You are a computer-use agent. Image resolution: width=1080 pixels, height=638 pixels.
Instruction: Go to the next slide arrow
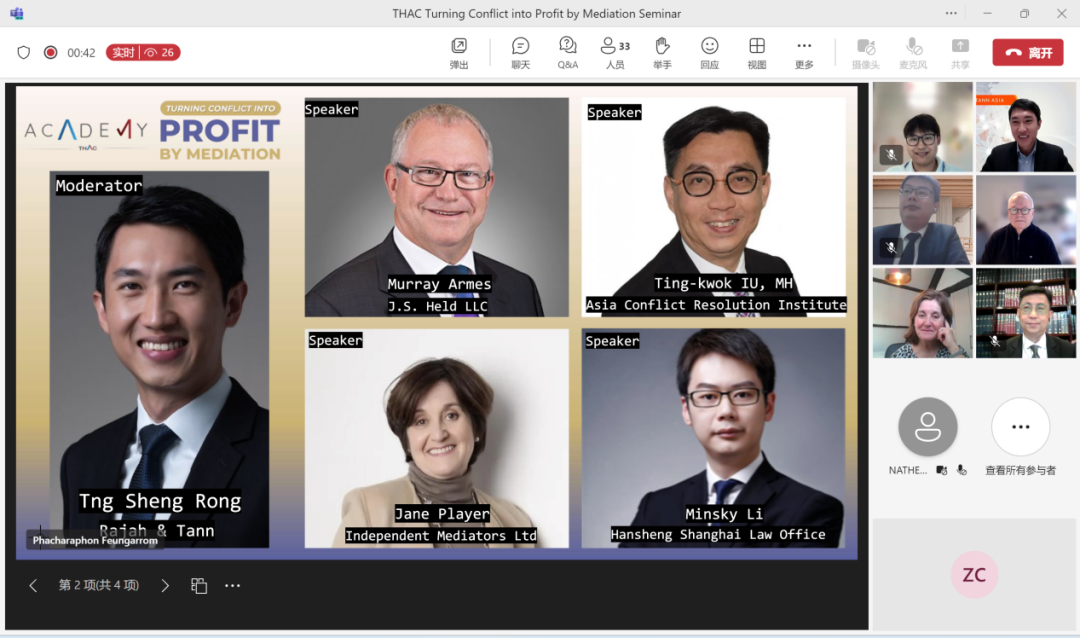165,586
